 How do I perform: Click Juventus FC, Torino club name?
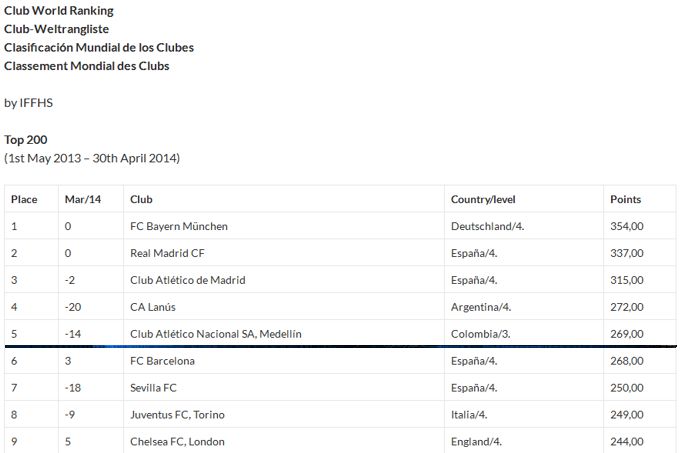tap(177, 415)
